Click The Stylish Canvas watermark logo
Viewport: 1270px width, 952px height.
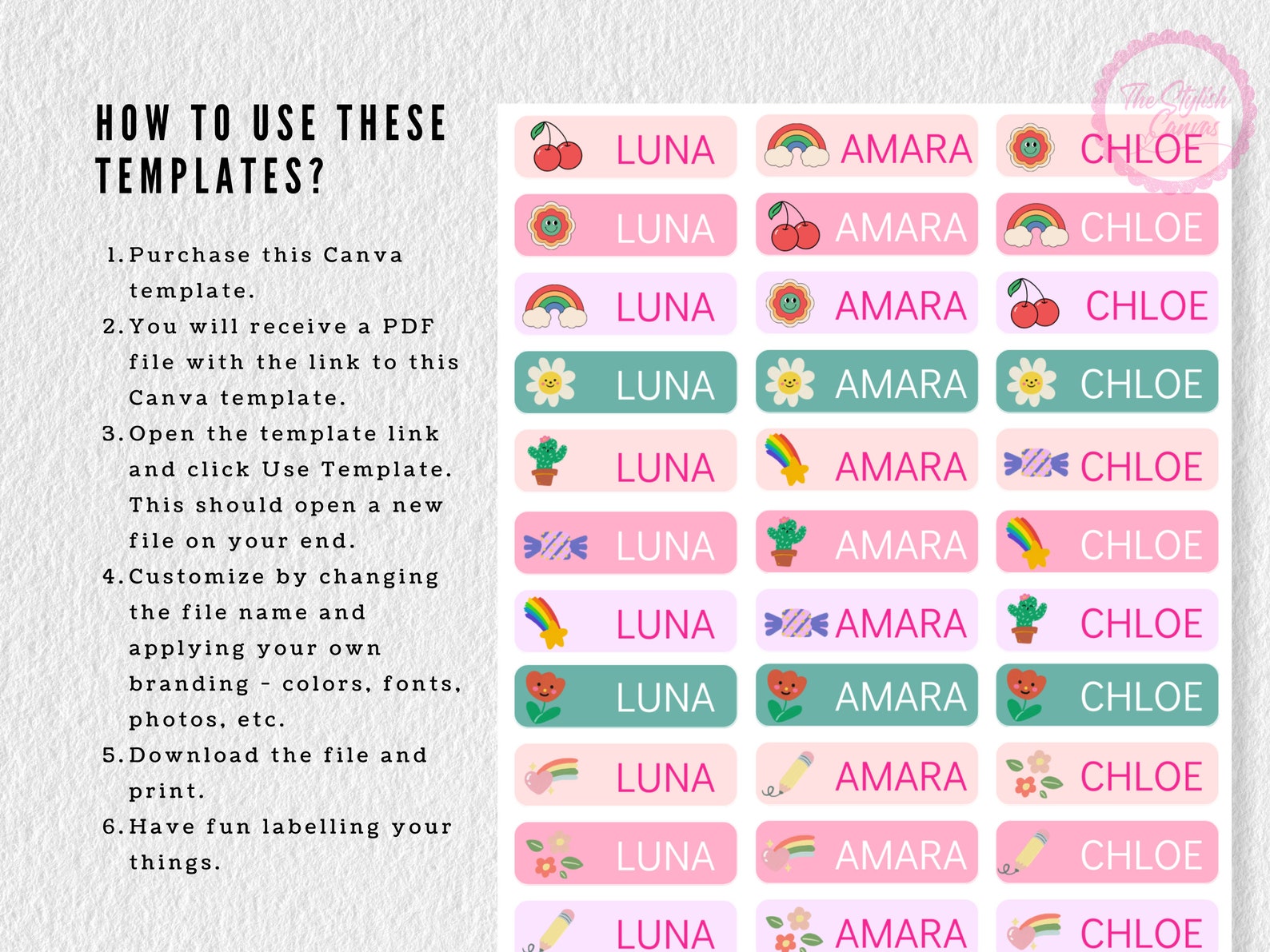click(1172, 112)
